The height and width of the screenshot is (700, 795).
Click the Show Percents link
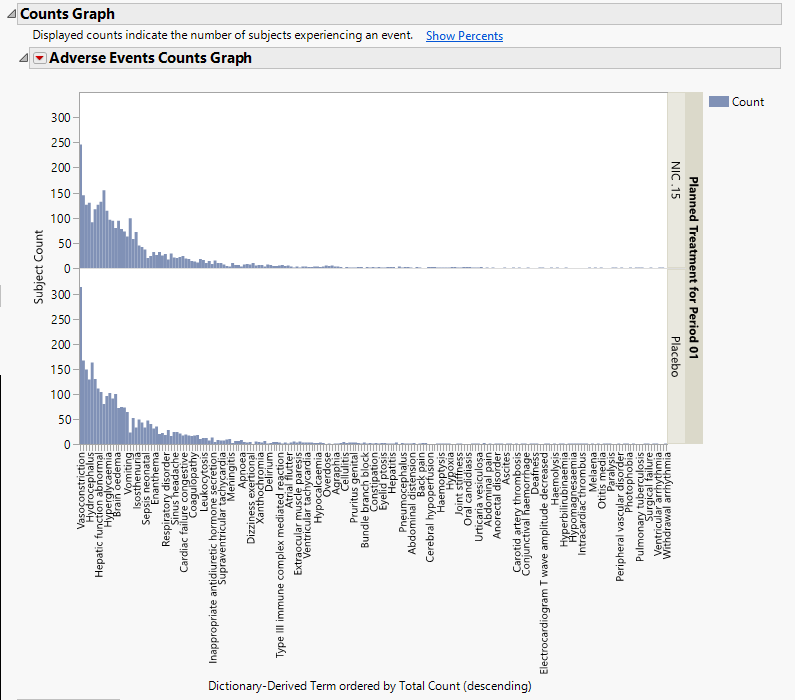coord(464,36)
